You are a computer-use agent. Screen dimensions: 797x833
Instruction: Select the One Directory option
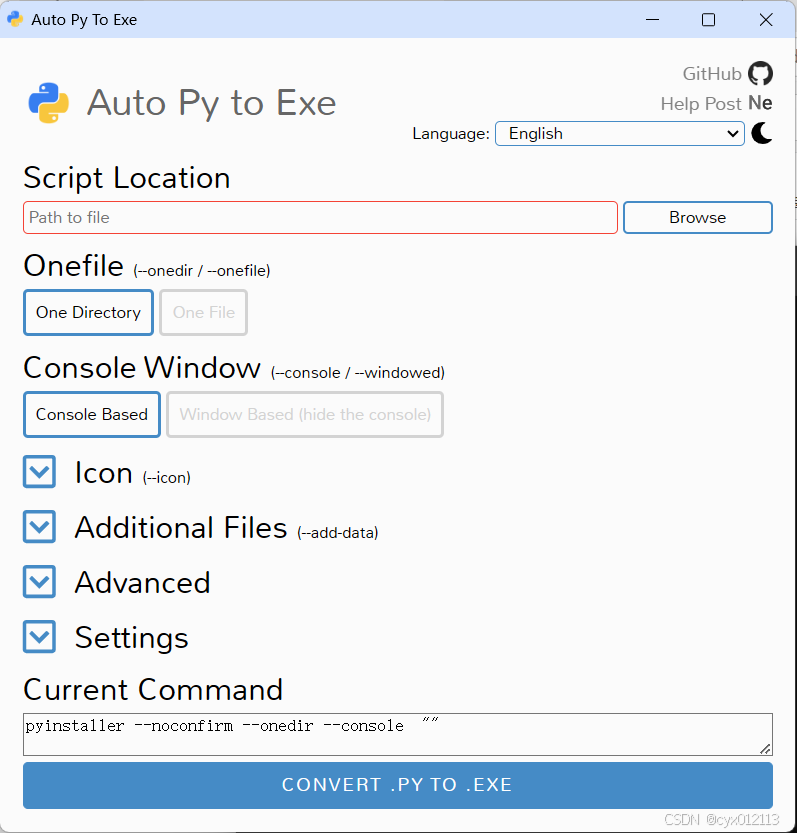click(x=88, y=312)
